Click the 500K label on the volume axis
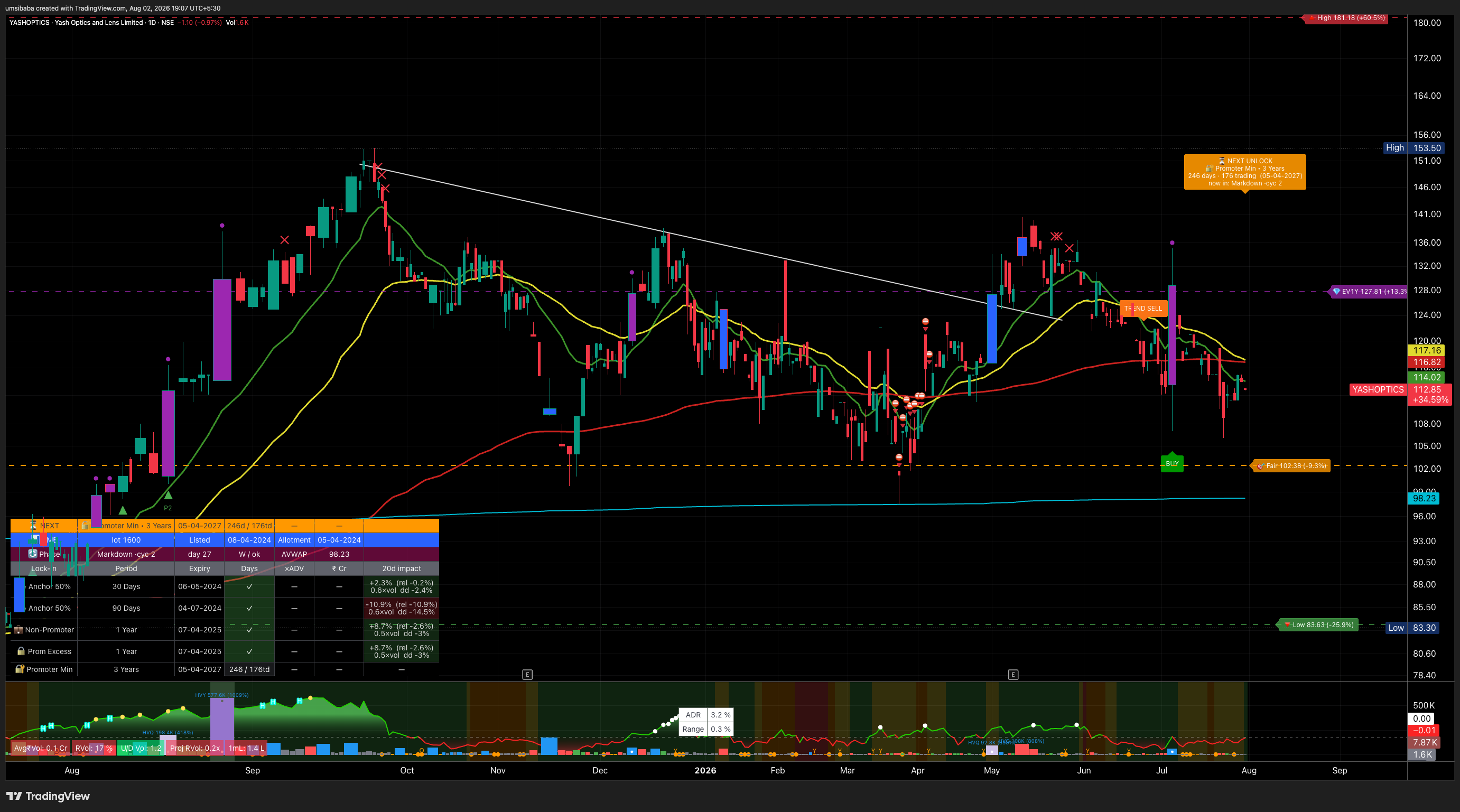The width and height of the screenshot is (1460, 812). 1424,705
